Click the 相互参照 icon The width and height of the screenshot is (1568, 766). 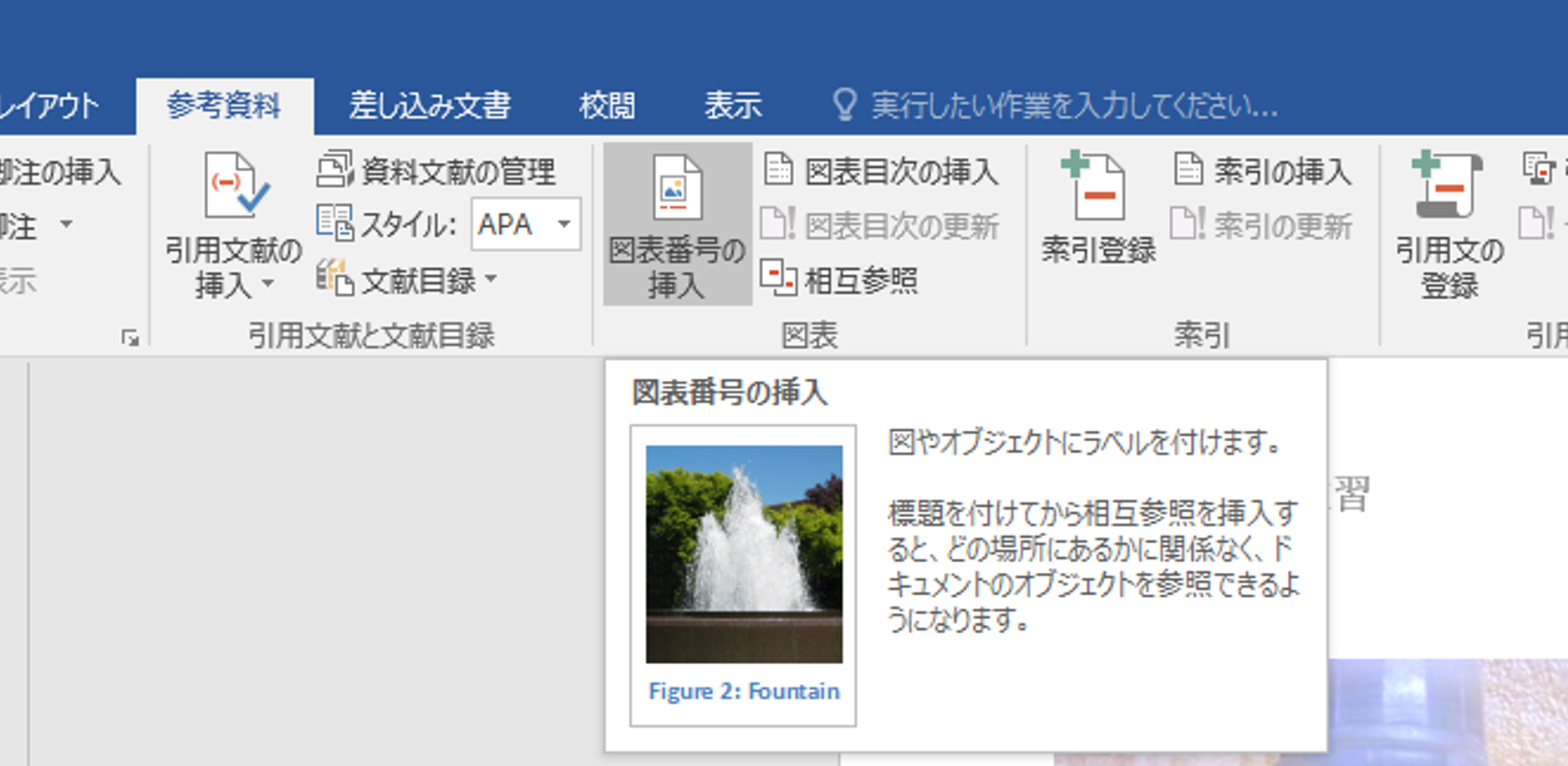779,278
